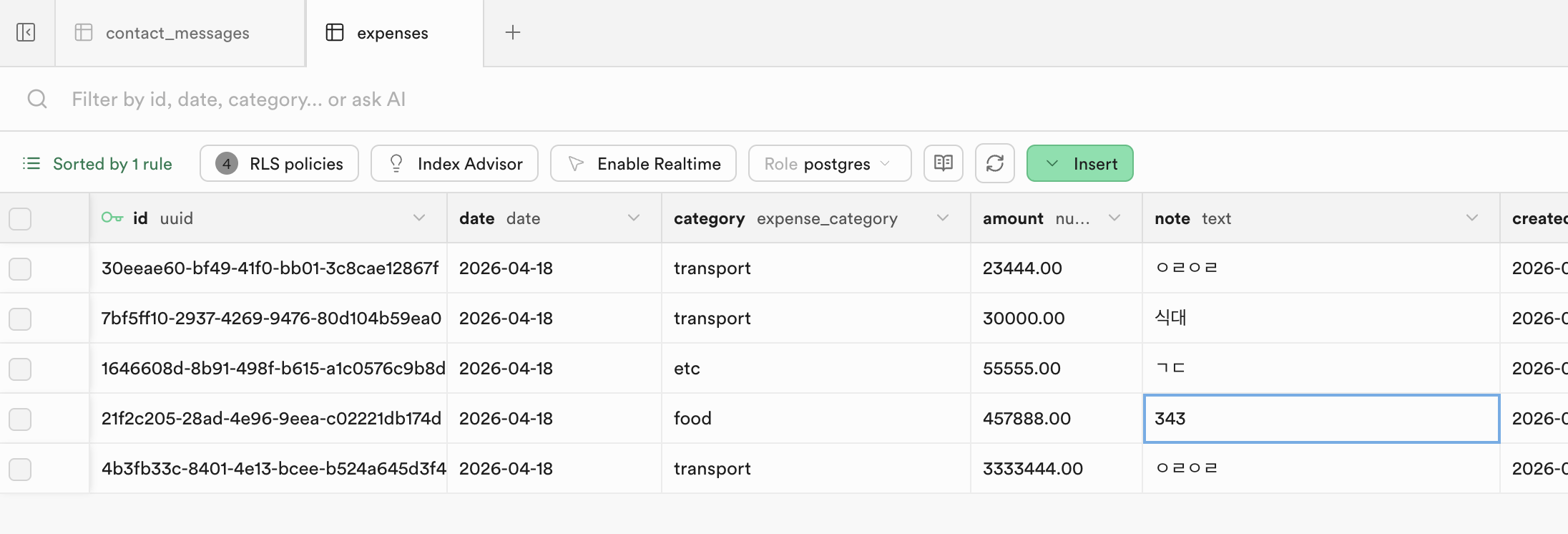The image size is (1568, 534).
Task: Expand the category column menu chevron
Action: (943, 218)
